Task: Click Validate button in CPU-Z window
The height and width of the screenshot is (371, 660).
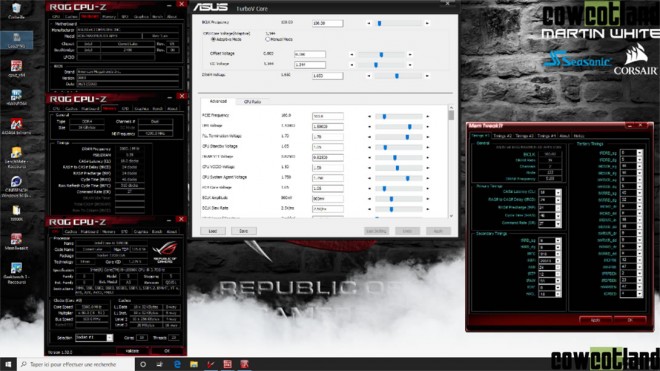Action: tap(132, 351)
